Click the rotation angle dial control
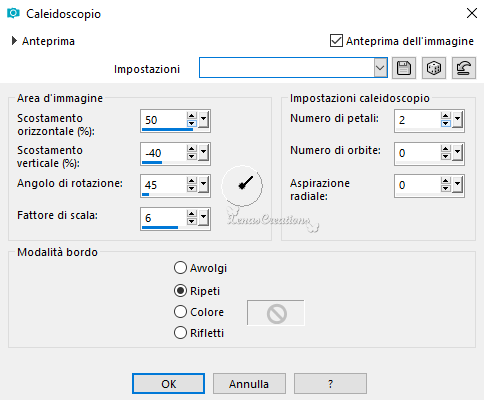The width and height of the screenshot is (484, 400). click(242, 186)
